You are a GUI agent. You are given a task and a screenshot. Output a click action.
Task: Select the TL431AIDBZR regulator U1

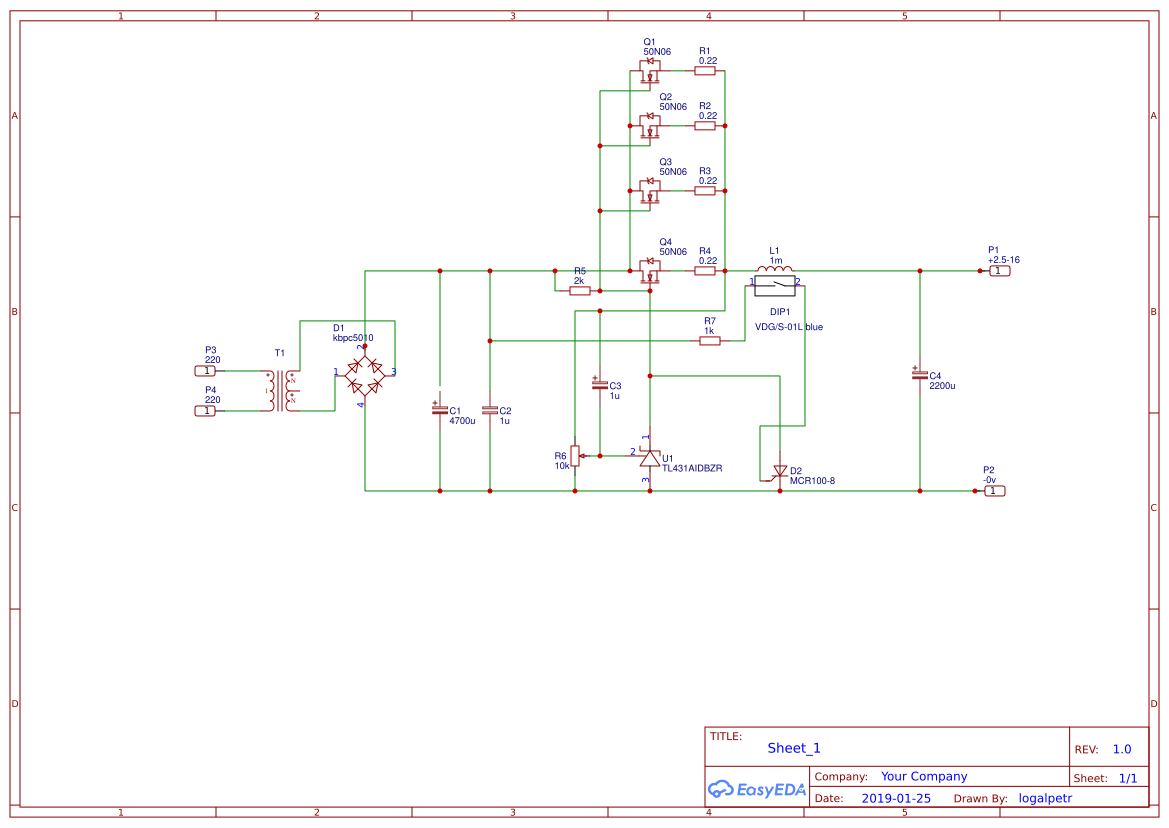[650, 458]
